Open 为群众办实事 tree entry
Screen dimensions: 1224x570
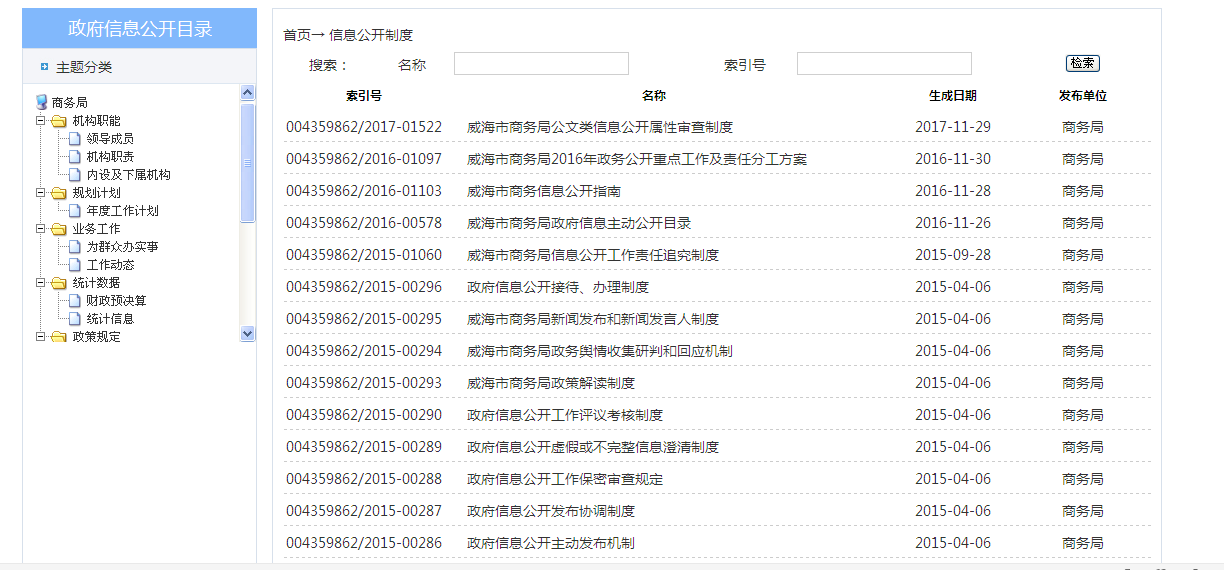(x=122, y=247)
